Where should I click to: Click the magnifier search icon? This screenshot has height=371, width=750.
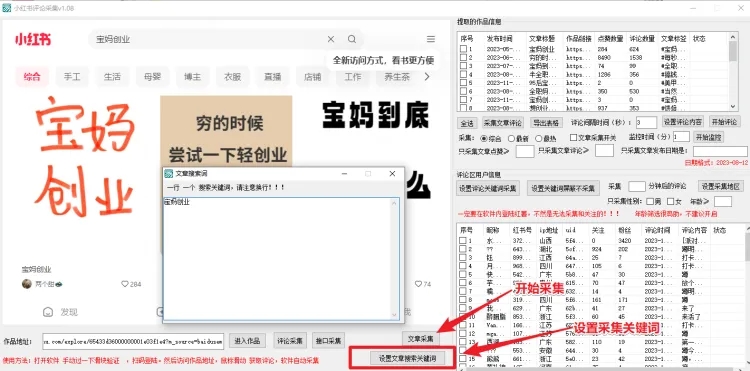[352, 39]
